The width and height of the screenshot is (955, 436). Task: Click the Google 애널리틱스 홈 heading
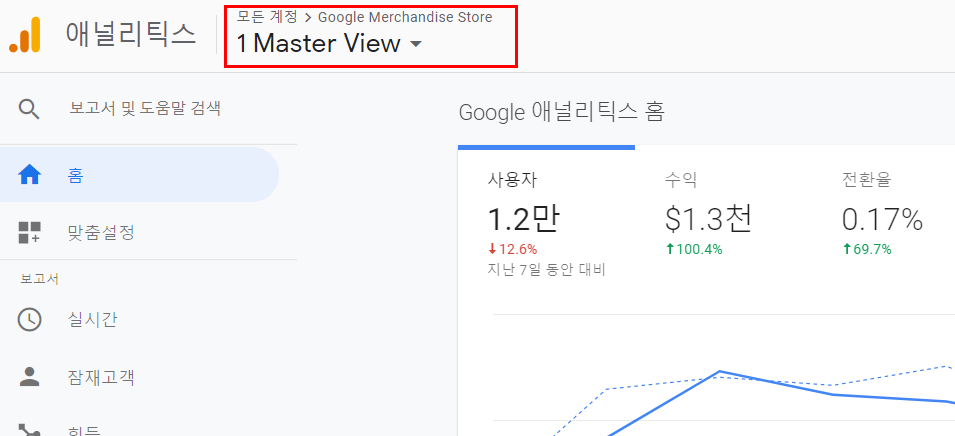click(x=561, y=112)
